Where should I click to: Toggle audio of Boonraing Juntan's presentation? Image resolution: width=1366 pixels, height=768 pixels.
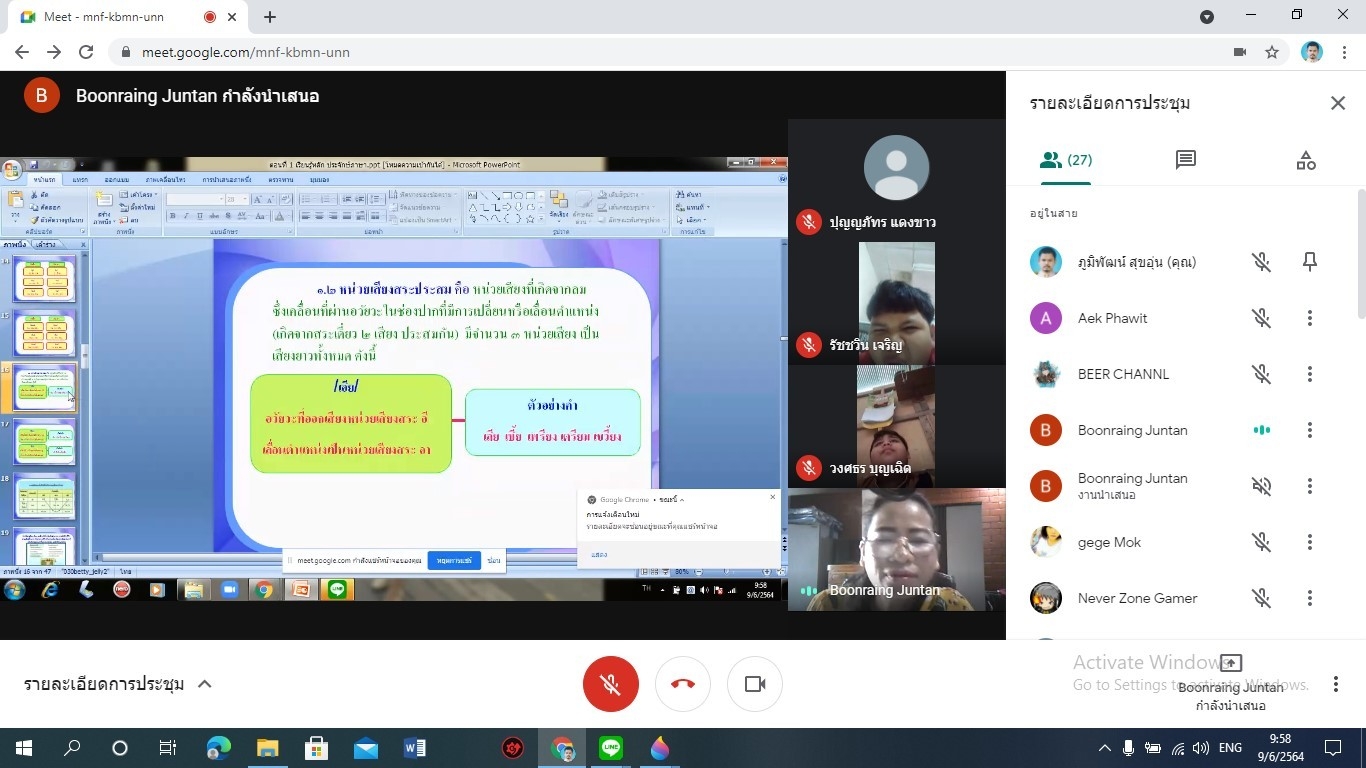(1261, 486)
